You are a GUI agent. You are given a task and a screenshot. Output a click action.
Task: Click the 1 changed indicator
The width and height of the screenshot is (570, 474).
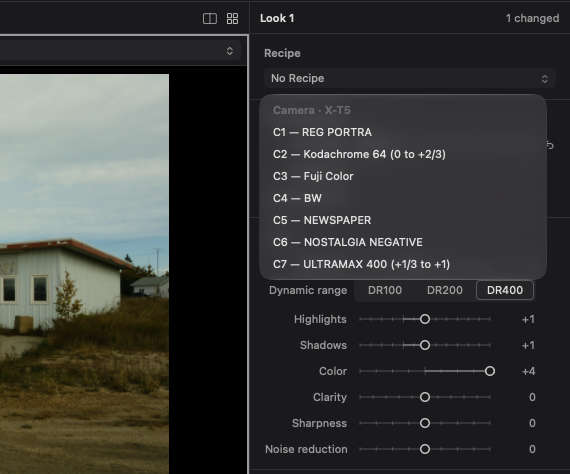[532, 18]
